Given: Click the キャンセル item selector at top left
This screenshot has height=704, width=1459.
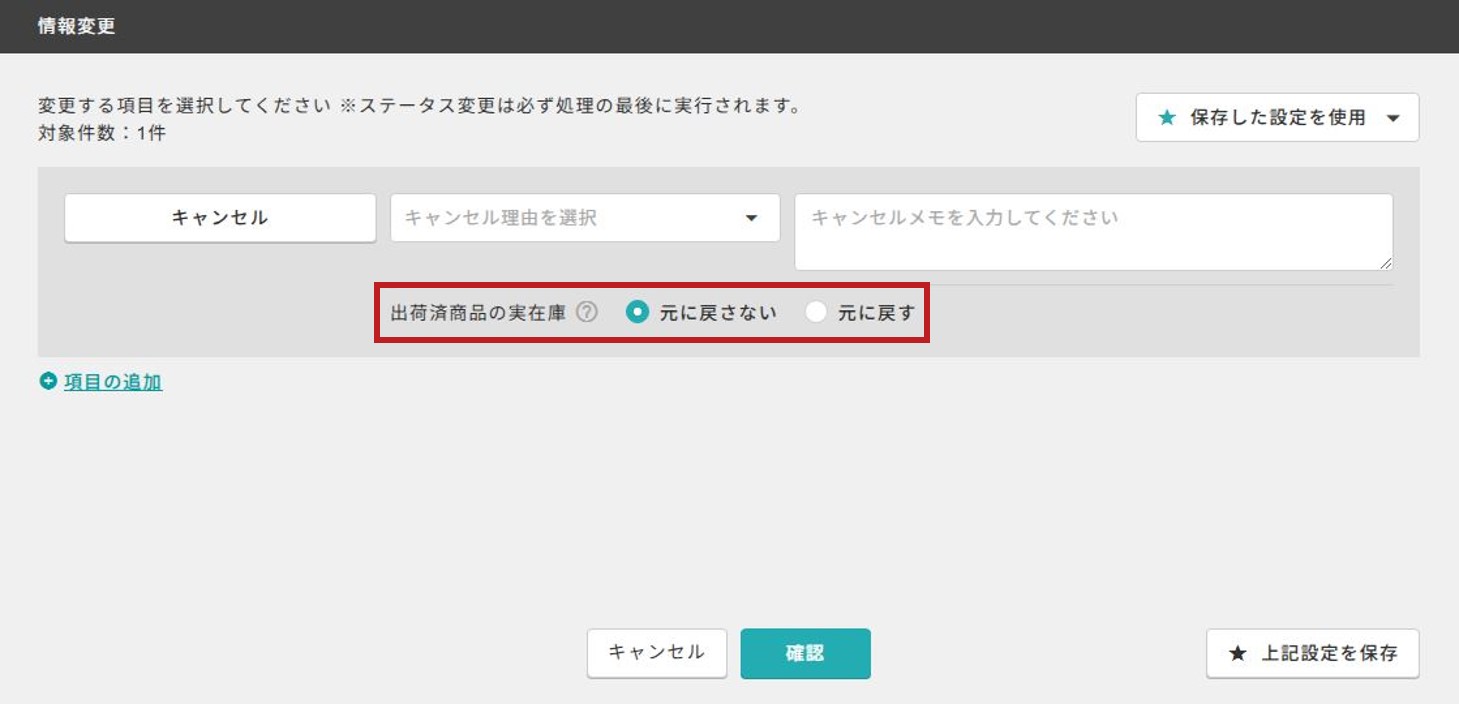Looking at the screenshot, I should pos(220,218).
